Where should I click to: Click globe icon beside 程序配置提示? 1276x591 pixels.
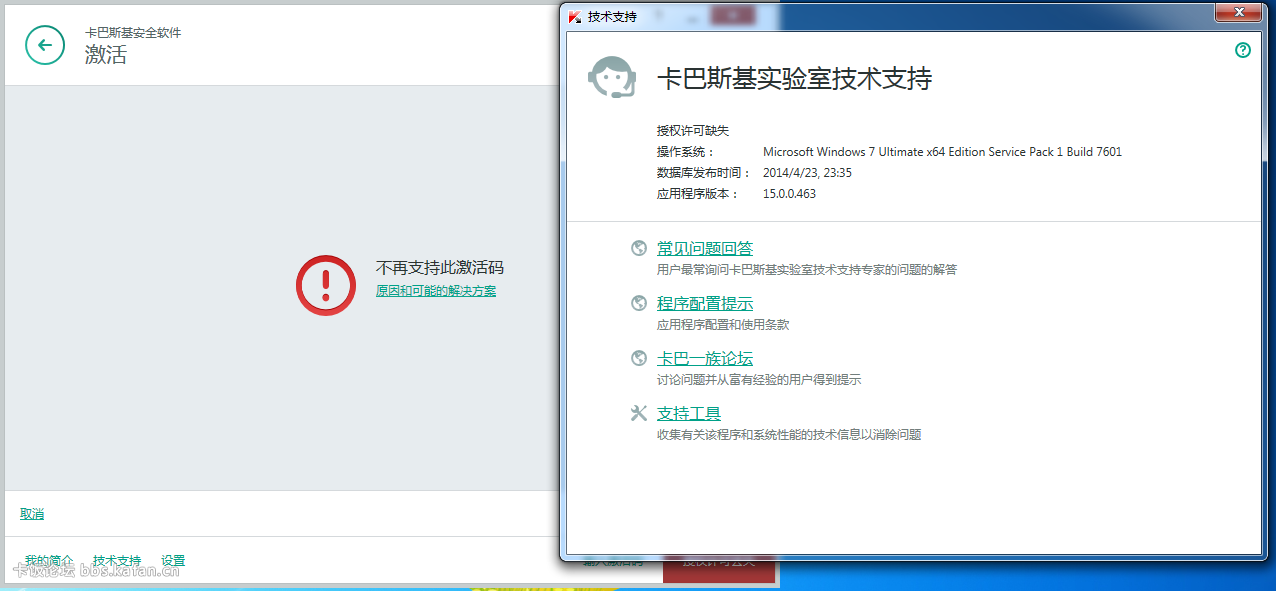point(639,303)
